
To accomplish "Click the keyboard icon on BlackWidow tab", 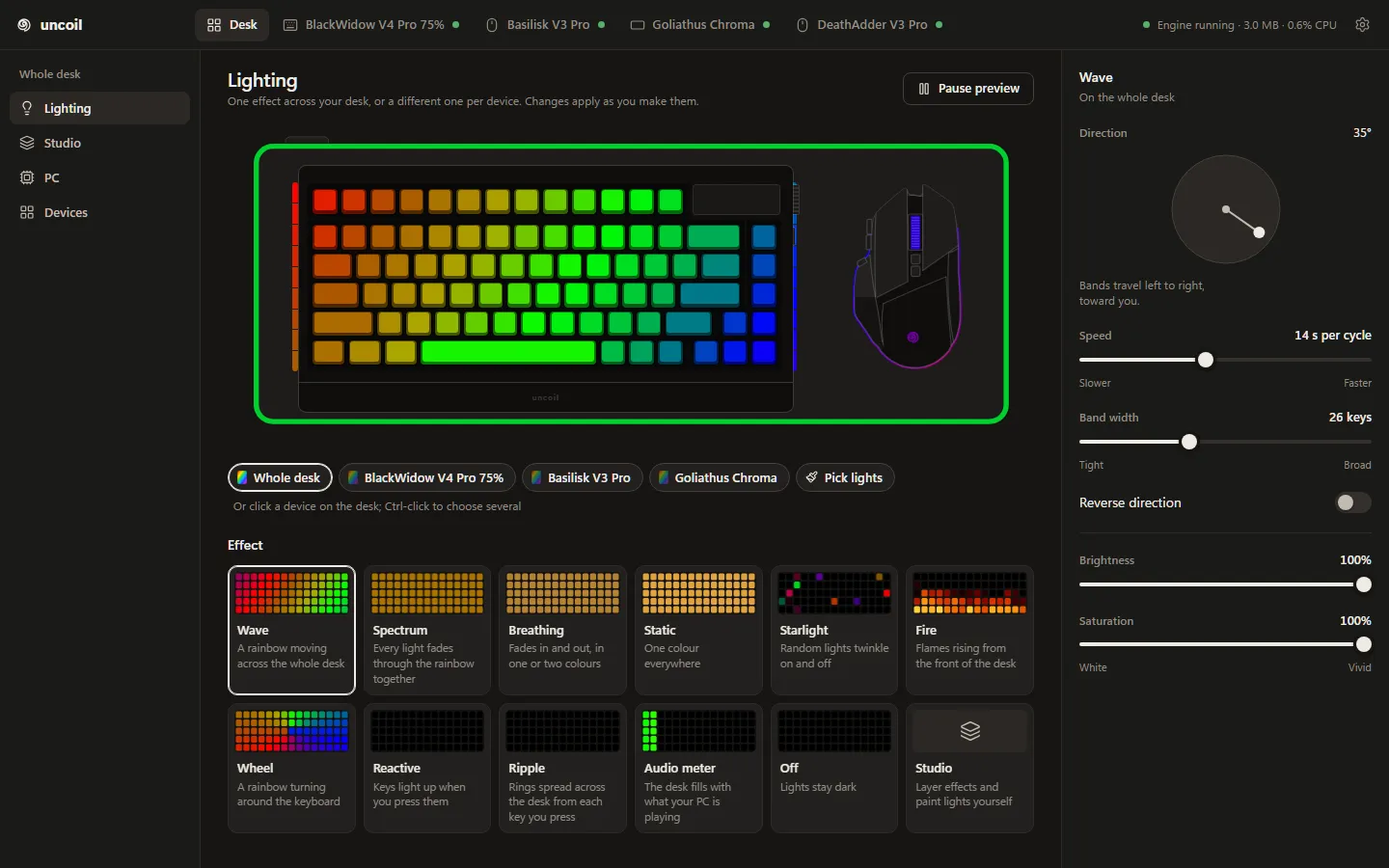I will pyautogui.click(x=290, y=25).
